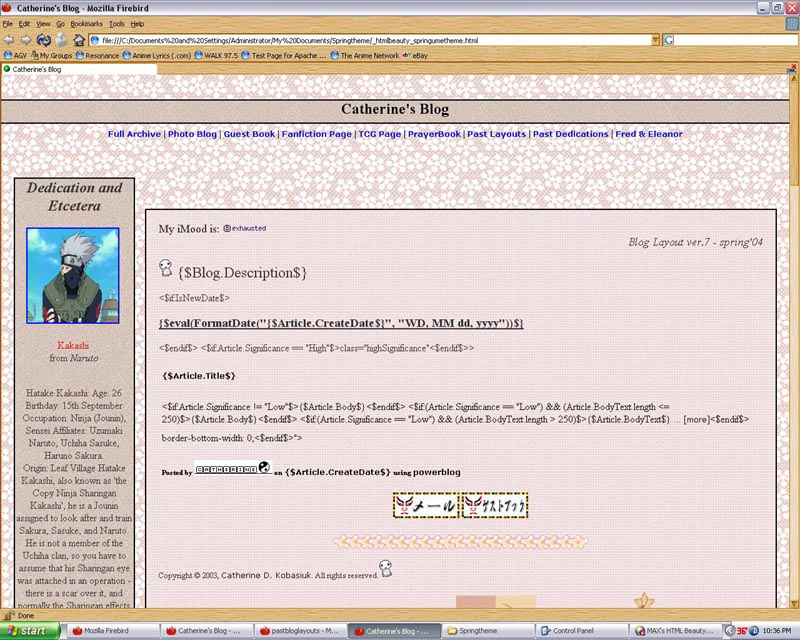This screenshot has height=640, width=800.
Task: Go back with the Back arrow
Action: tap(9, 40)
